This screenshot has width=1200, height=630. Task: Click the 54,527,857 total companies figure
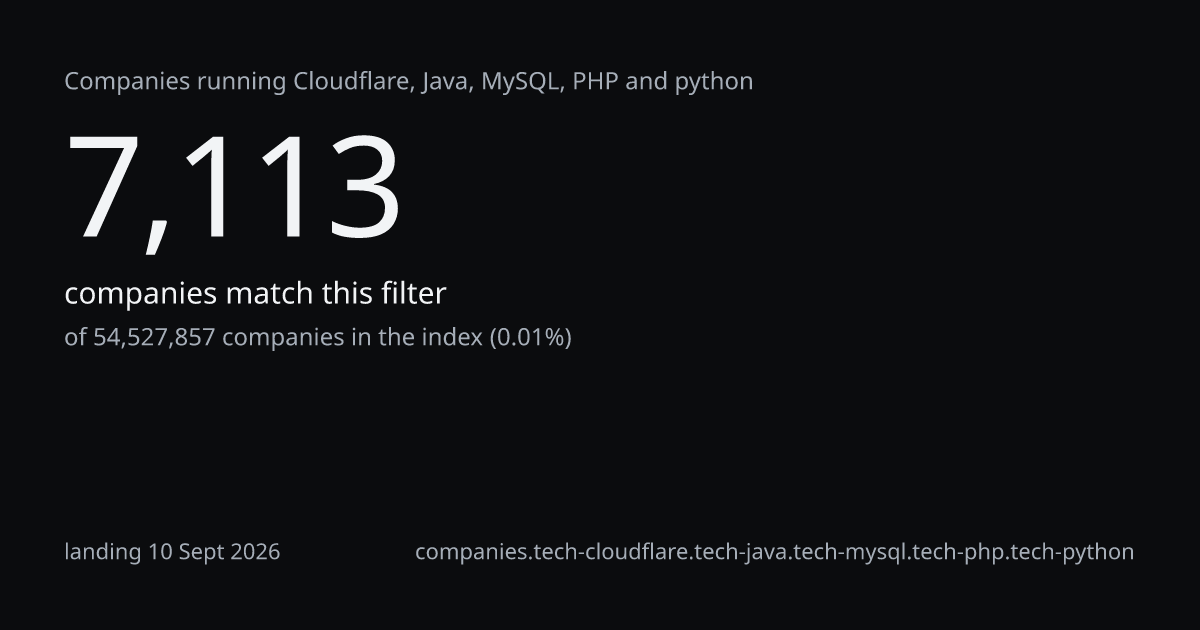click(x=154, y=338)
